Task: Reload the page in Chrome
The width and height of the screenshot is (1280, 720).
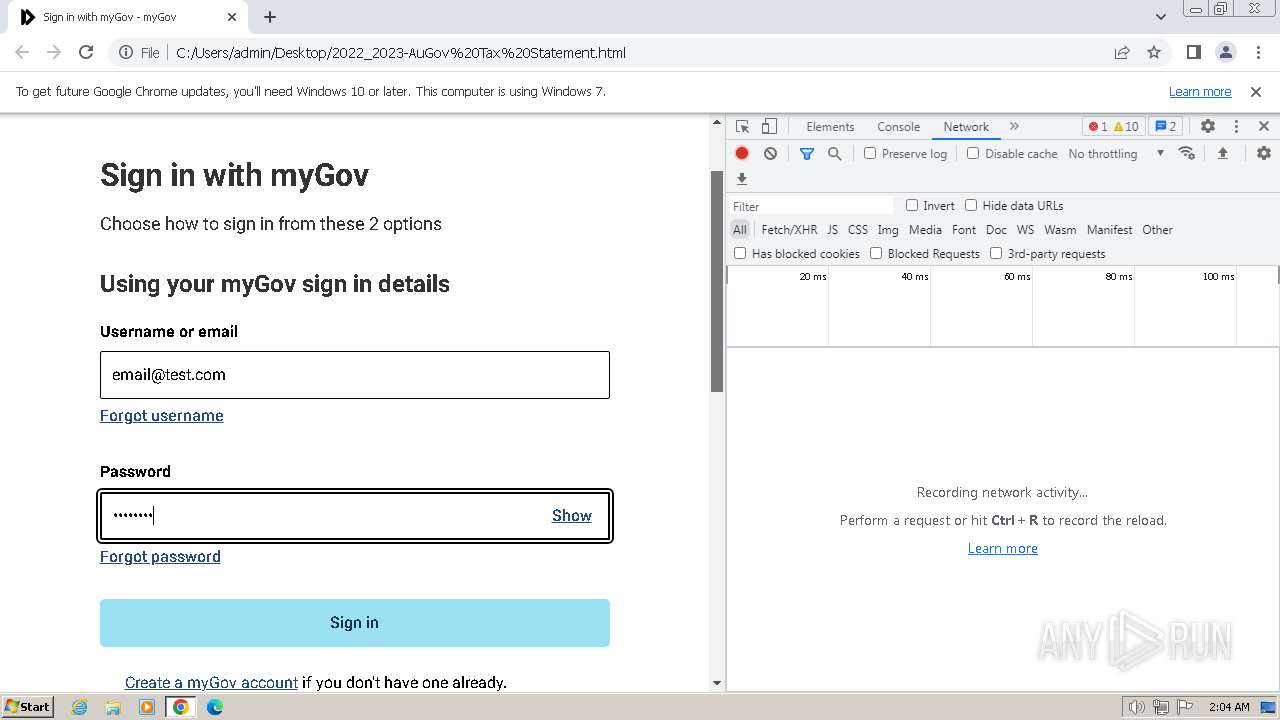Action: click(86, 53)
